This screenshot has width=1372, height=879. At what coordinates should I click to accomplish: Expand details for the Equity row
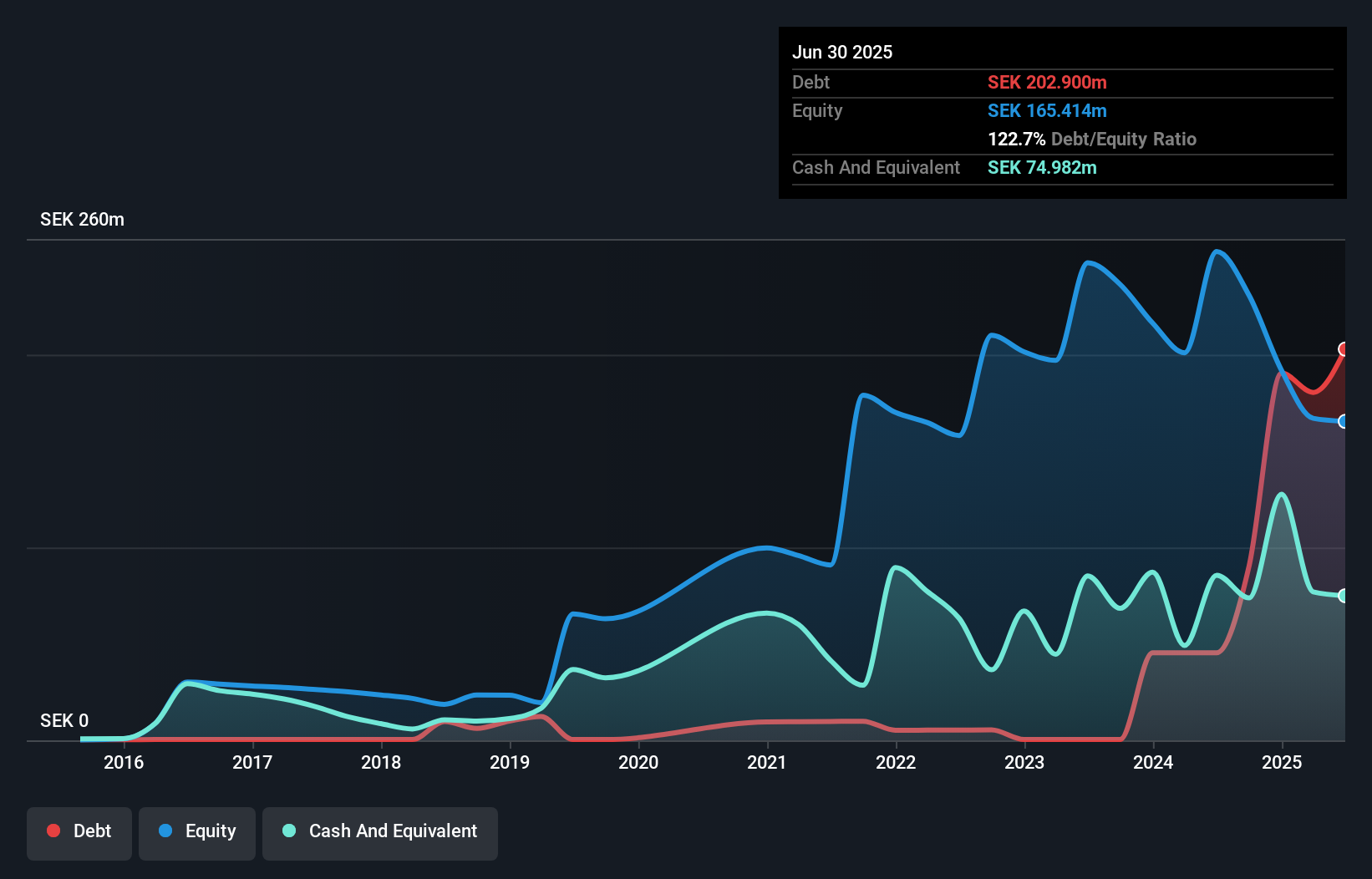click(x=816, y=110)
